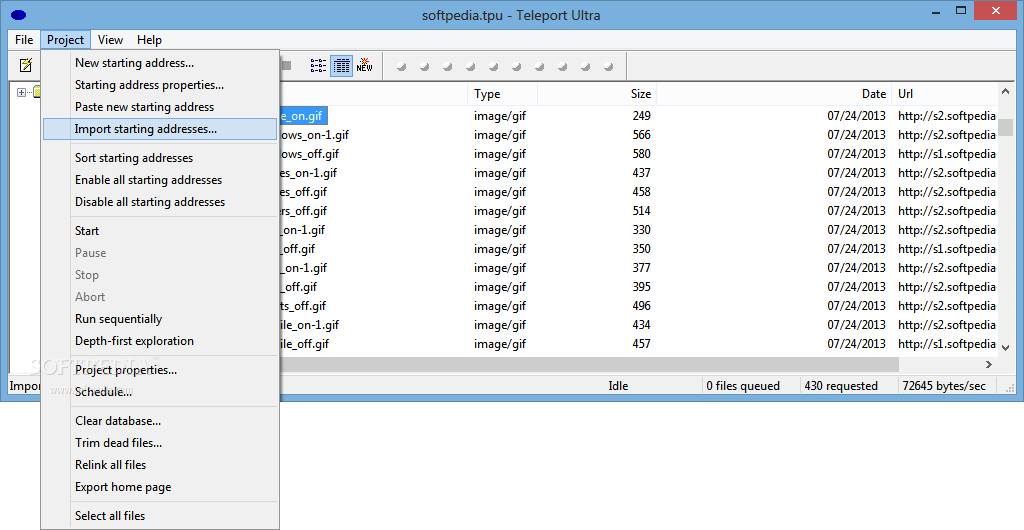This screenshot has width=1024, height=530.
Task: Toggle Run sequentially option
Action: (x=160, y=319)
